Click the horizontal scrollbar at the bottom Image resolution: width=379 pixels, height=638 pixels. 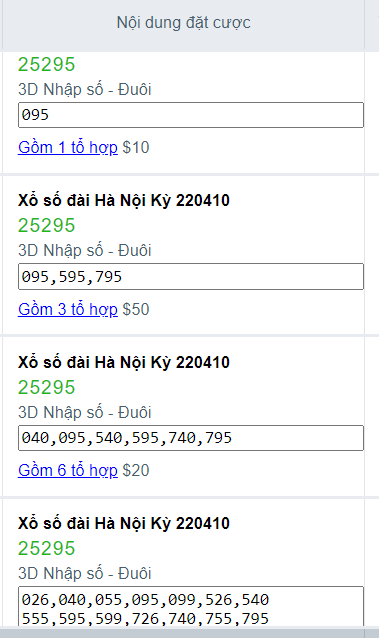189,632
